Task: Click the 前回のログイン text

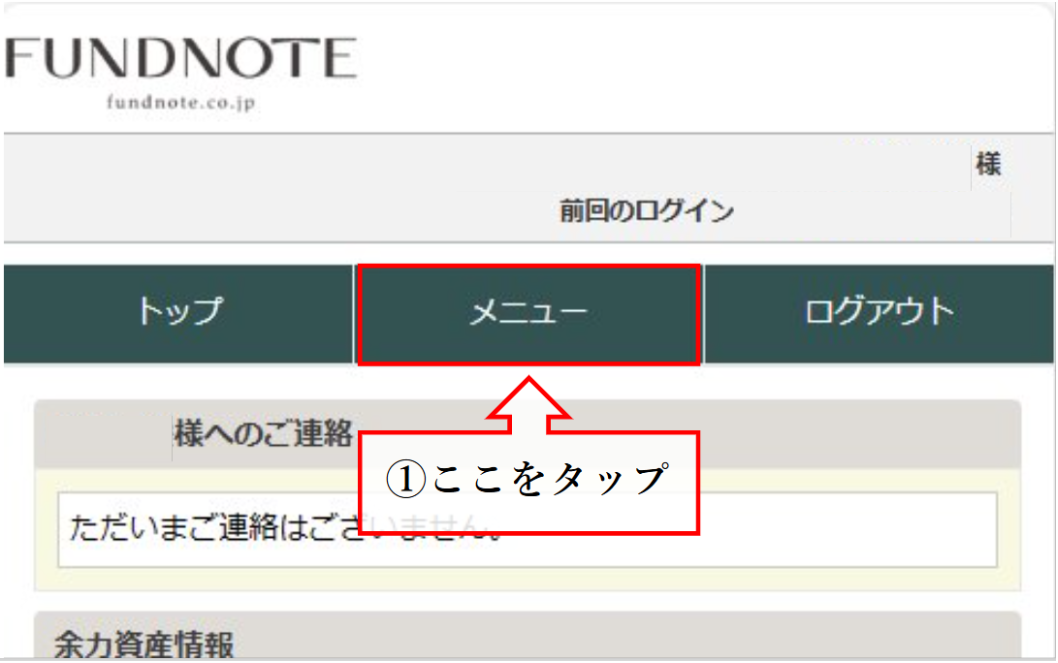Action: pos(646,211)
